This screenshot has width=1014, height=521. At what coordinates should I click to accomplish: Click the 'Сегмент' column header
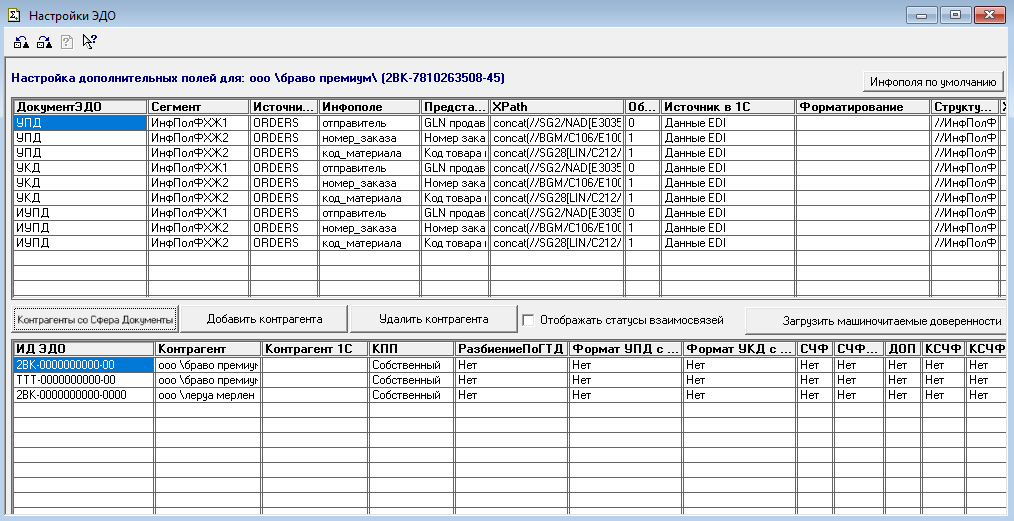point(199,107)
